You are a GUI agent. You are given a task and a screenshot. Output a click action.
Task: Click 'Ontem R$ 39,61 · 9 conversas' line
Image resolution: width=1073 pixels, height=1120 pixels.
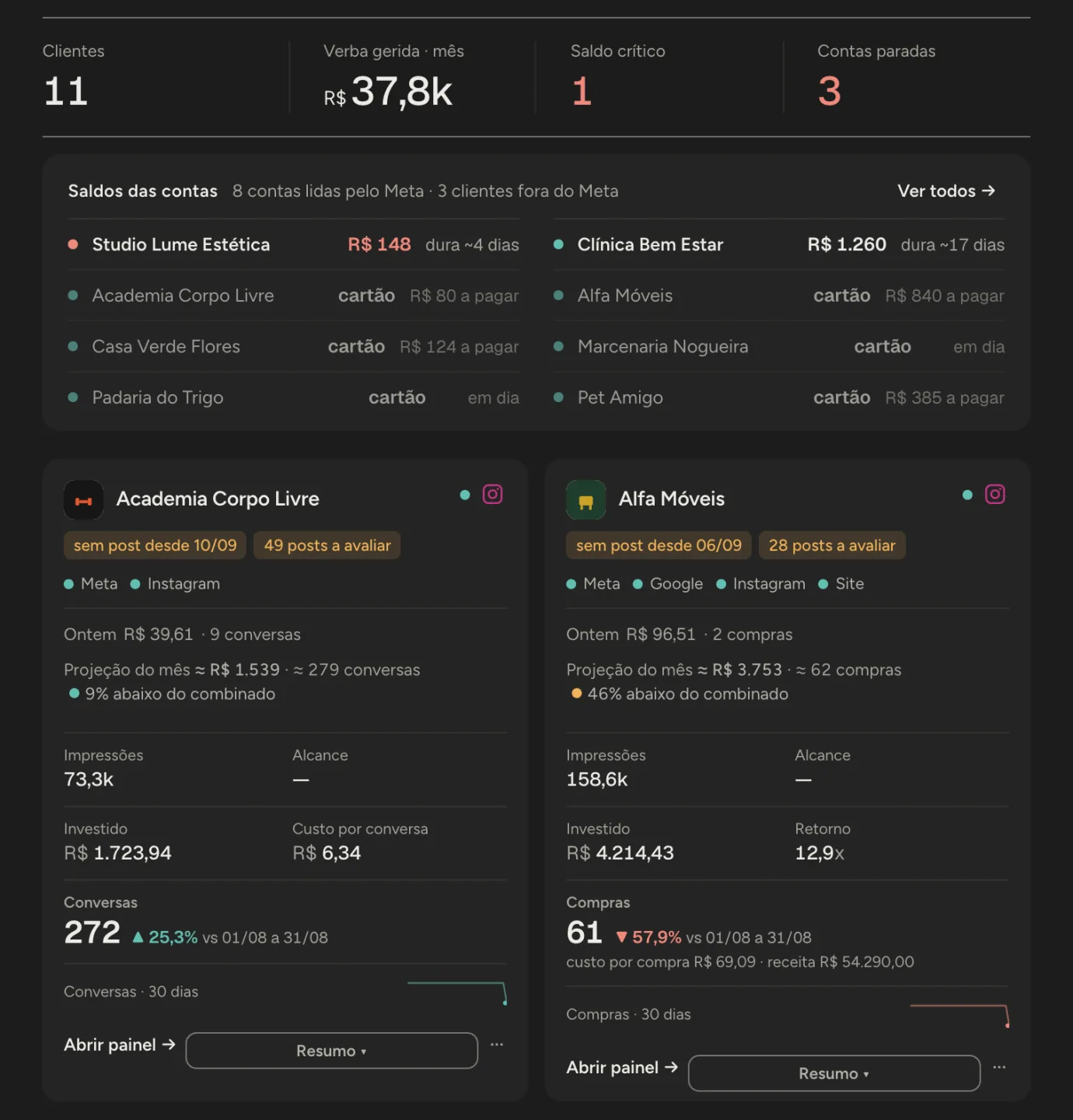pyautogui.click(x=182, y=635)
